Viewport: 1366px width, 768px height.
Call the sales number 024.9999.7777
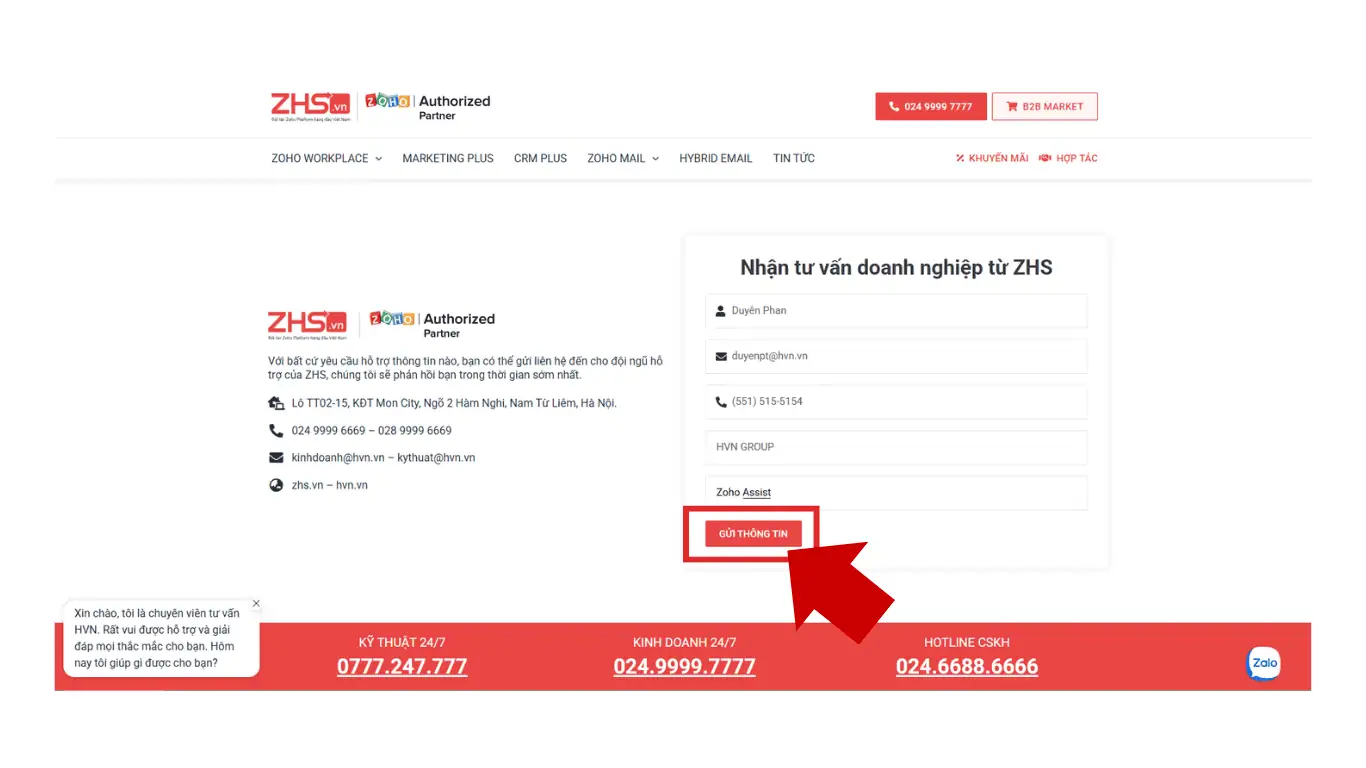coord(685,667)
